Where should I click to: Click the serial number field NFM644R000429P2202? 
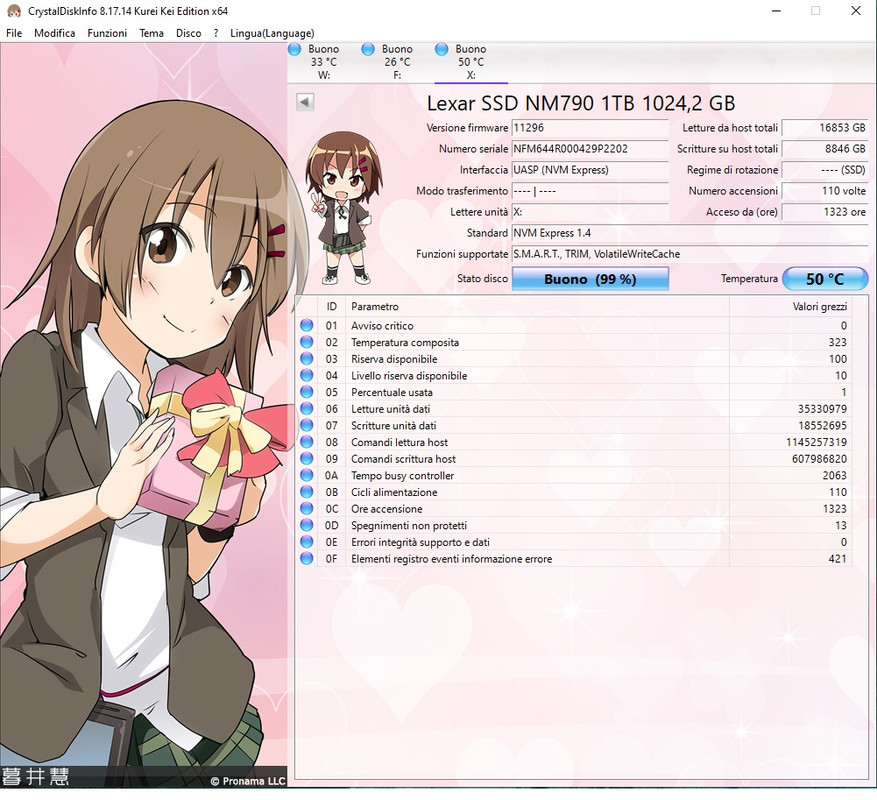590,149
